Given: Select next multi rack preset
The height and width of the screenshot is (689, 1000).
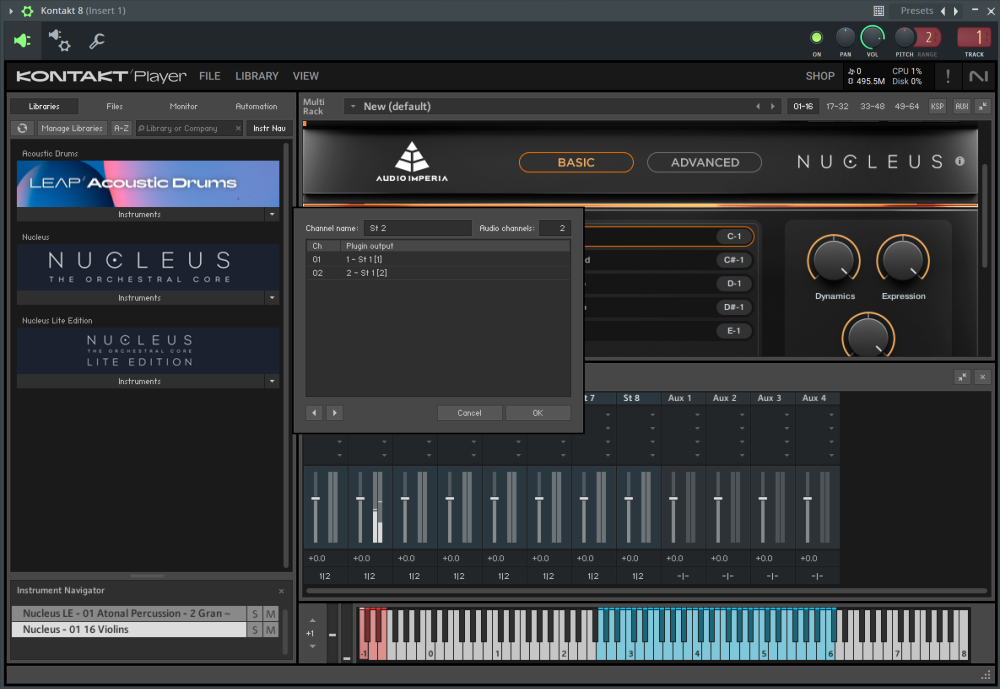Looking at the screenshot, I should point(772,107).
